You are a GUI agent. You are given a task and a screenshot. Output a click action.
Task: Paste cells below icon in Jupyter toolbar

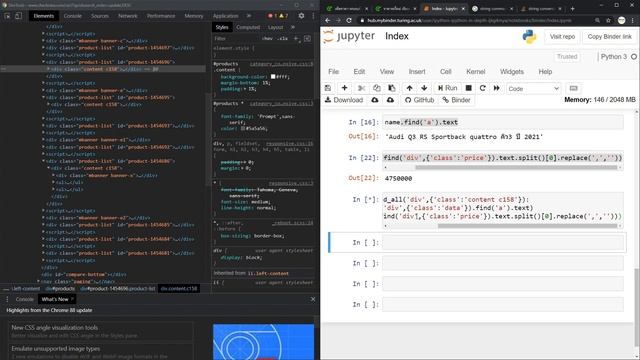click(x=391, y=88)
